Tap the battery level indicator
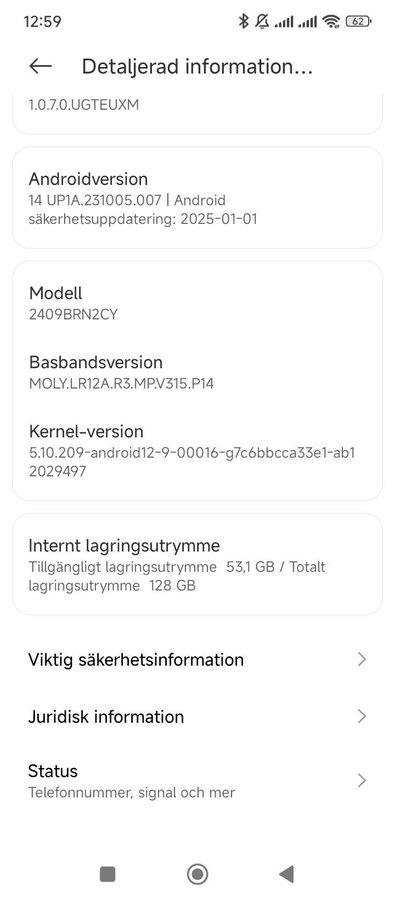This screenshot has height=900, width=395. [358, 22]
